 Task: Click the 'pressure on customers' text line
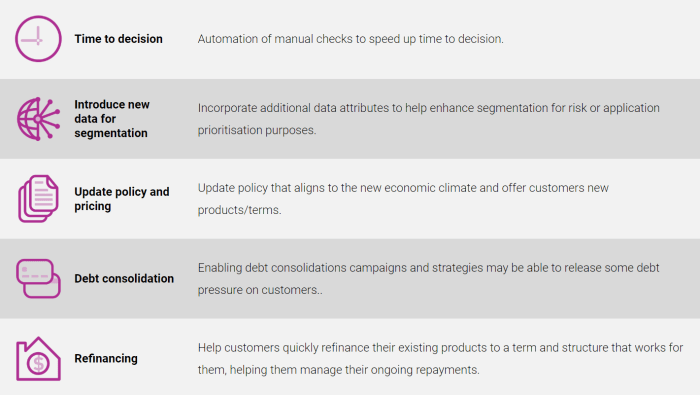pyautogui.click(x=260, y=290)
